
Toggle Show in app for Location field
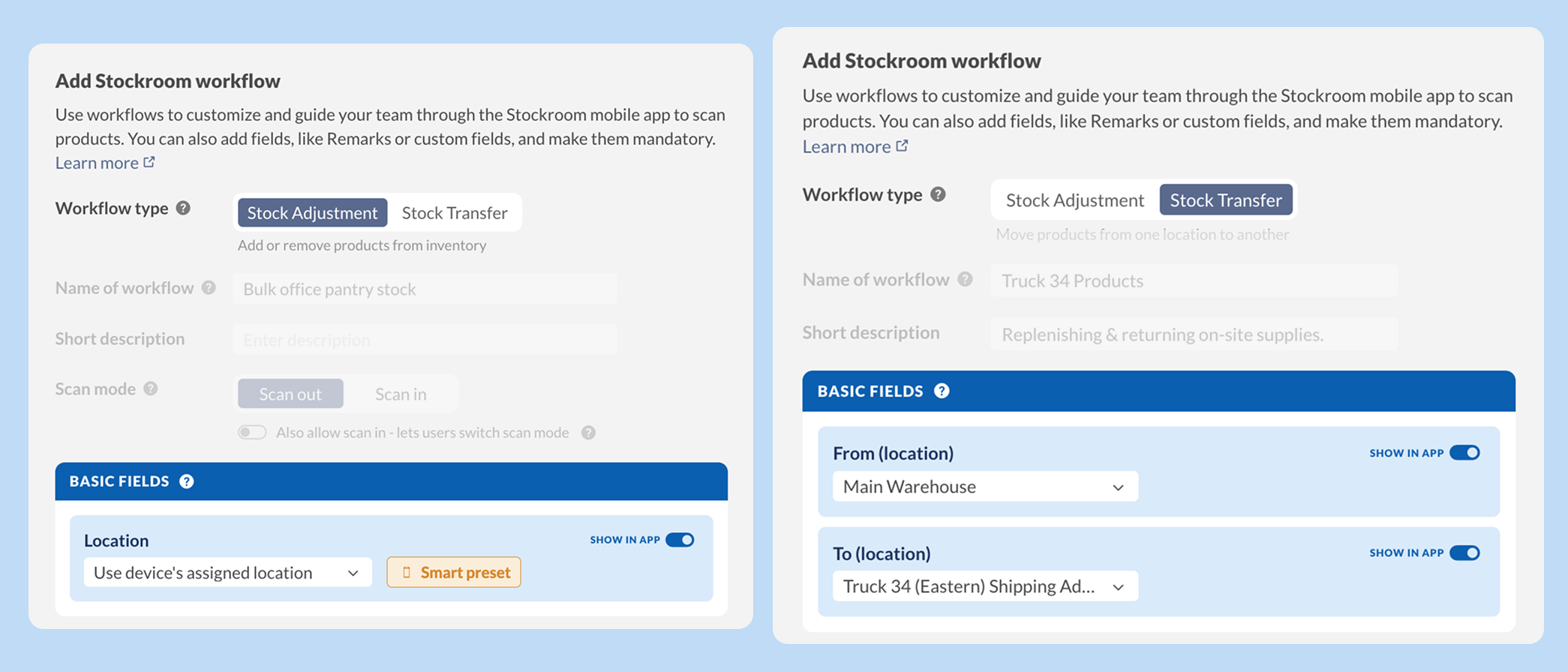(680, 540)
